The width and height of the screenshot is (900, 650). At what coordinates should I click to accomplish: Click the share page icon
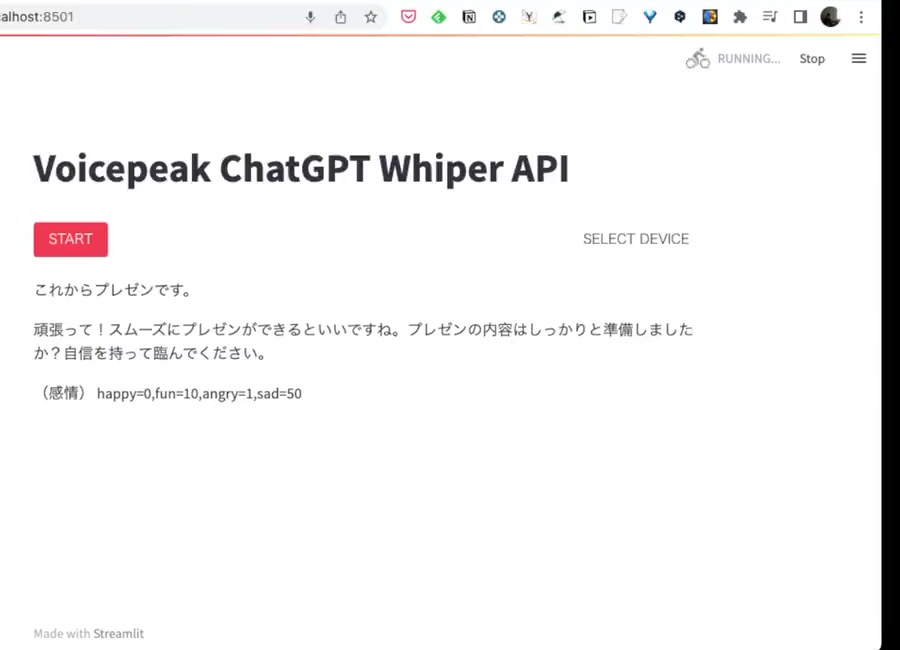pos(340,17)
